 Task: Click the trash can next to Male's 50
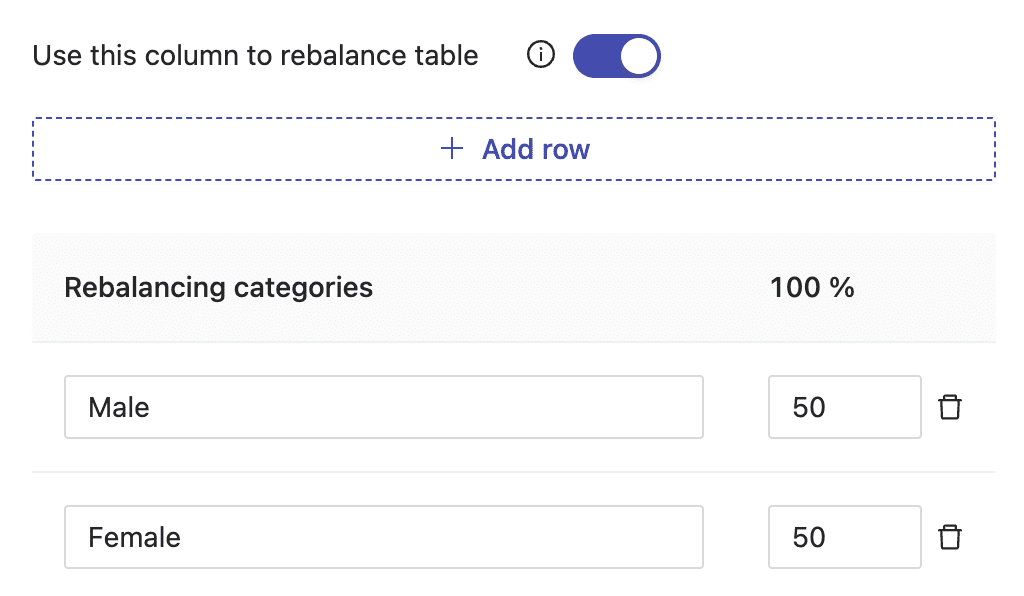pyautogui.click(x=950, y=407)
